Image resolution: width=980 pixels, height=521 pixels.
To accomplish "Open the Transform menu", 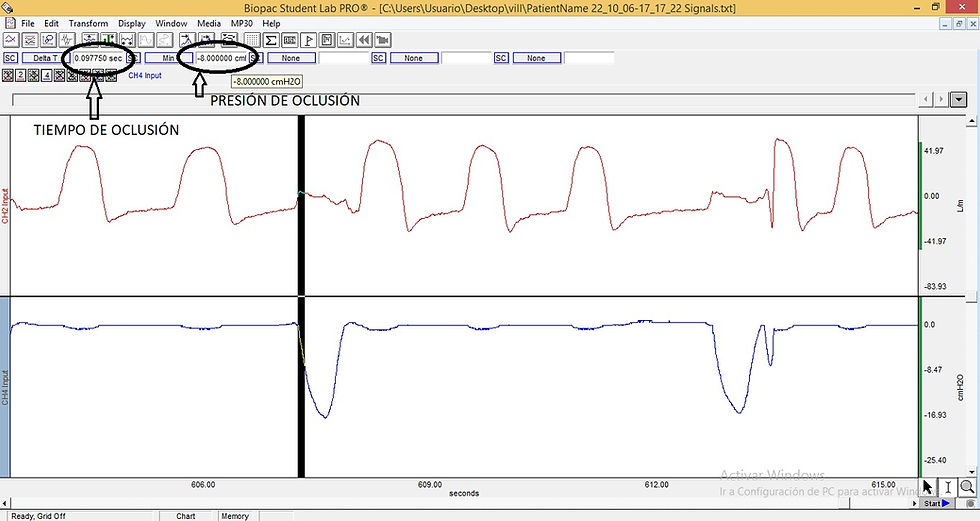I will pyautogui.click(x=88, y=23).
